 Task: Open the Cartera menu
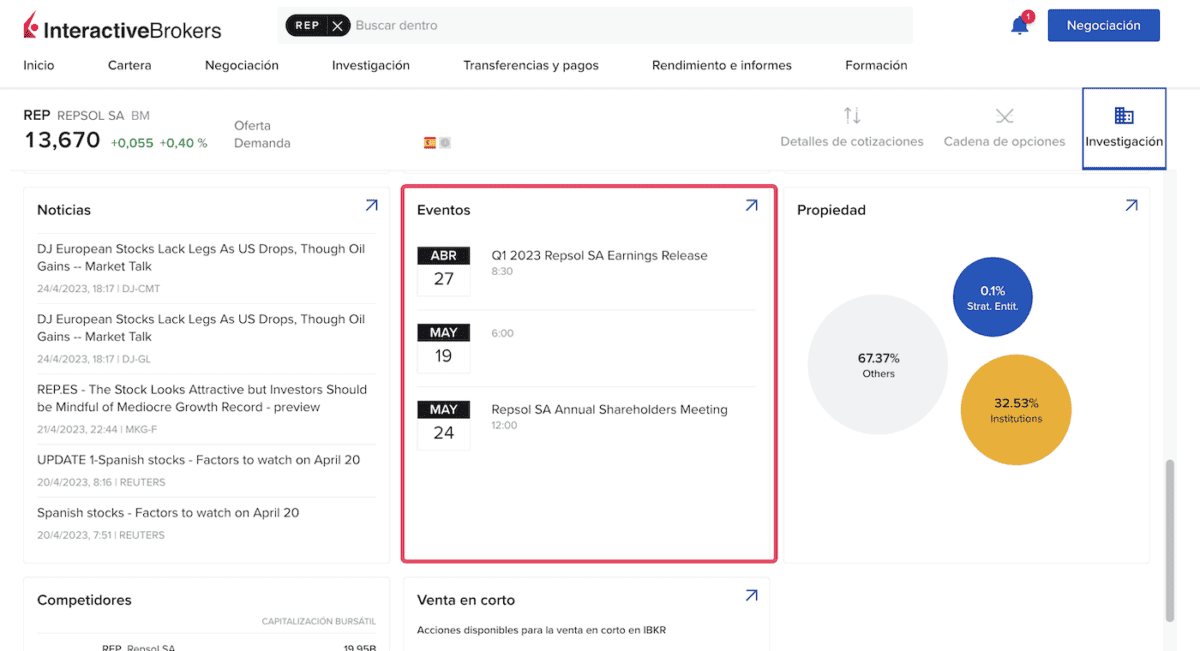(x=130, y=65)
